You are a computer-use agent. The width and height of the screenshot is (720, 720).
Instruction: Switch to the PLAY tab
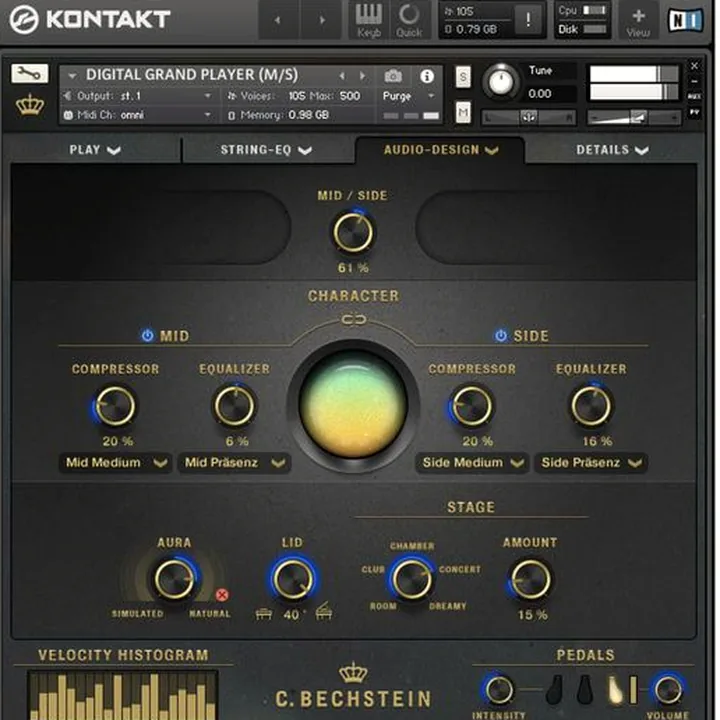point(95,150)
